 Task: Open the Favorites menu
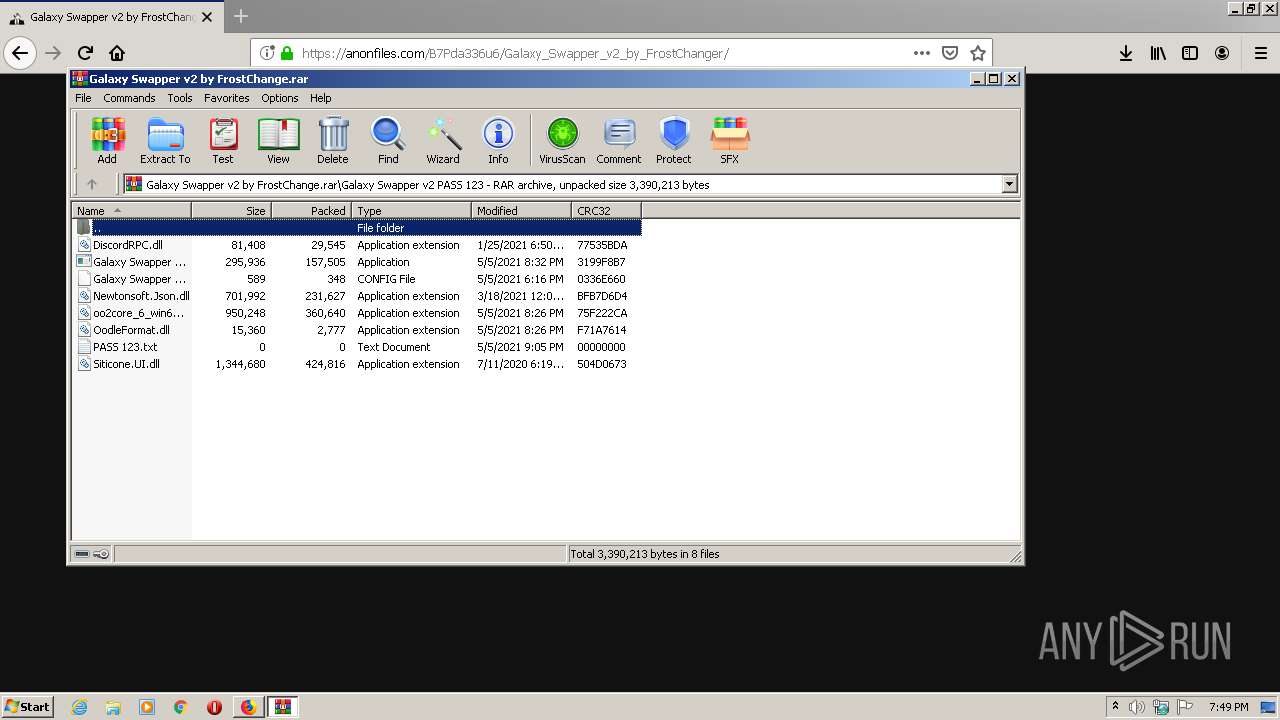pyautogui.click(x=227, y=98)
